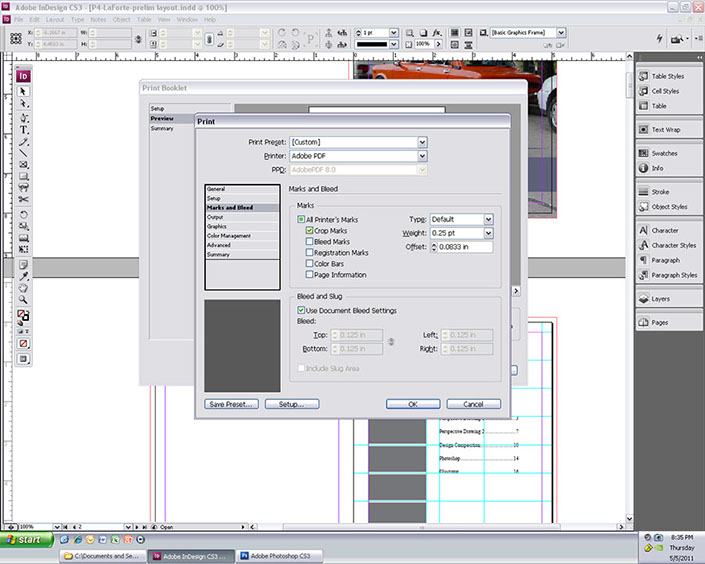
Task: Open the marks Weight dropdown
Action: click(x=488, y=233)
